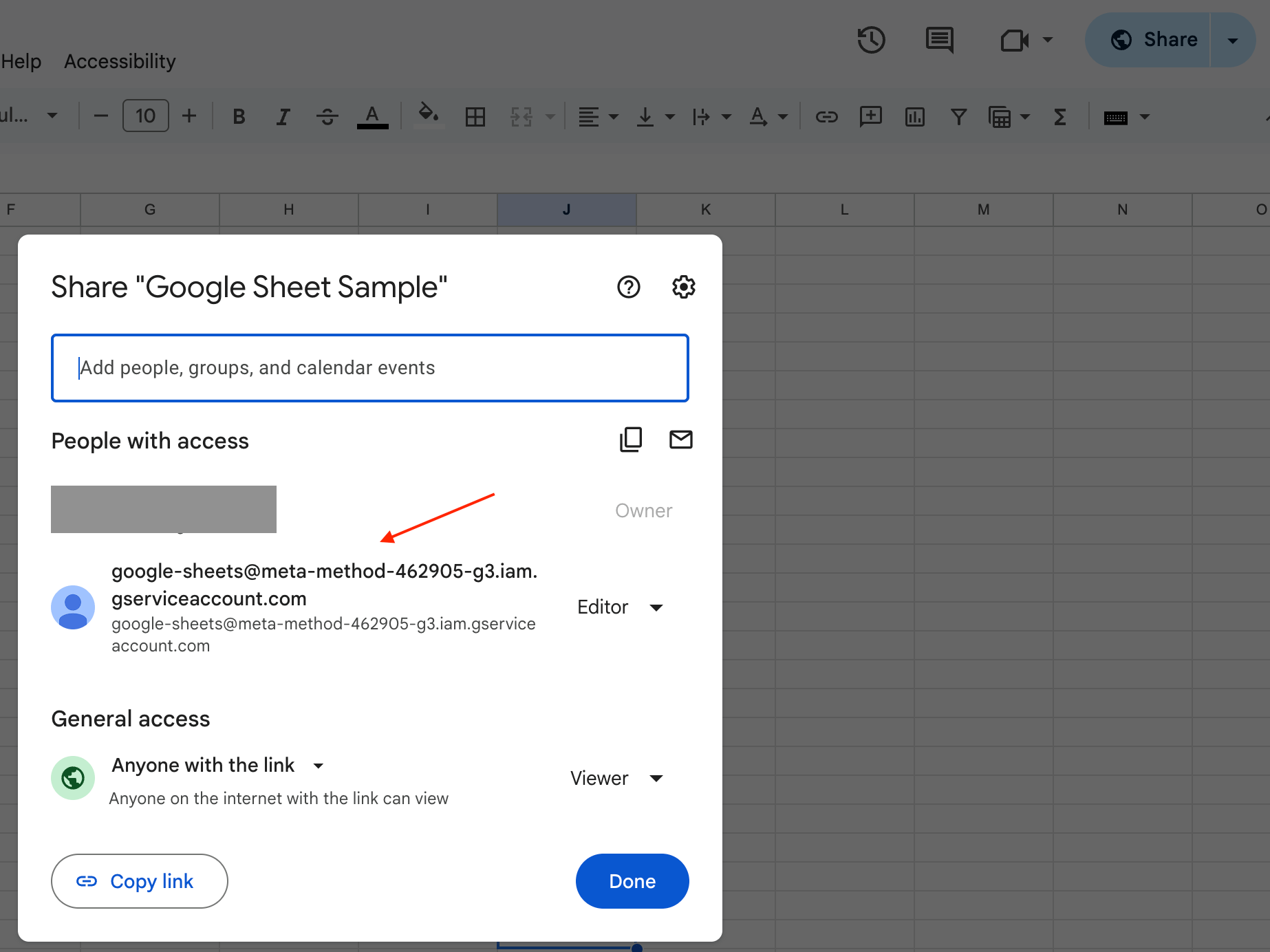This screenshot has height=952, width=1270.
Task: Open the Accessibility menu
Action: click(x=120, y=61)
